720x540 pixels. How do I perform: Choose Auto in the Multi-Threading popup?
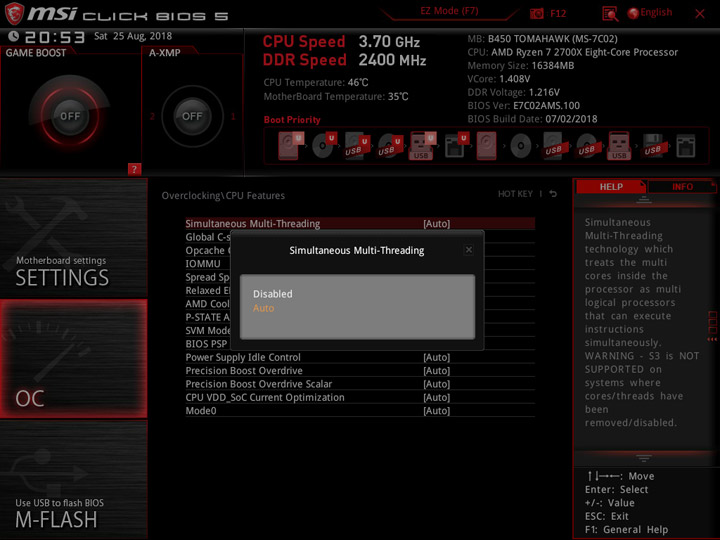click(x=264, y=308)
